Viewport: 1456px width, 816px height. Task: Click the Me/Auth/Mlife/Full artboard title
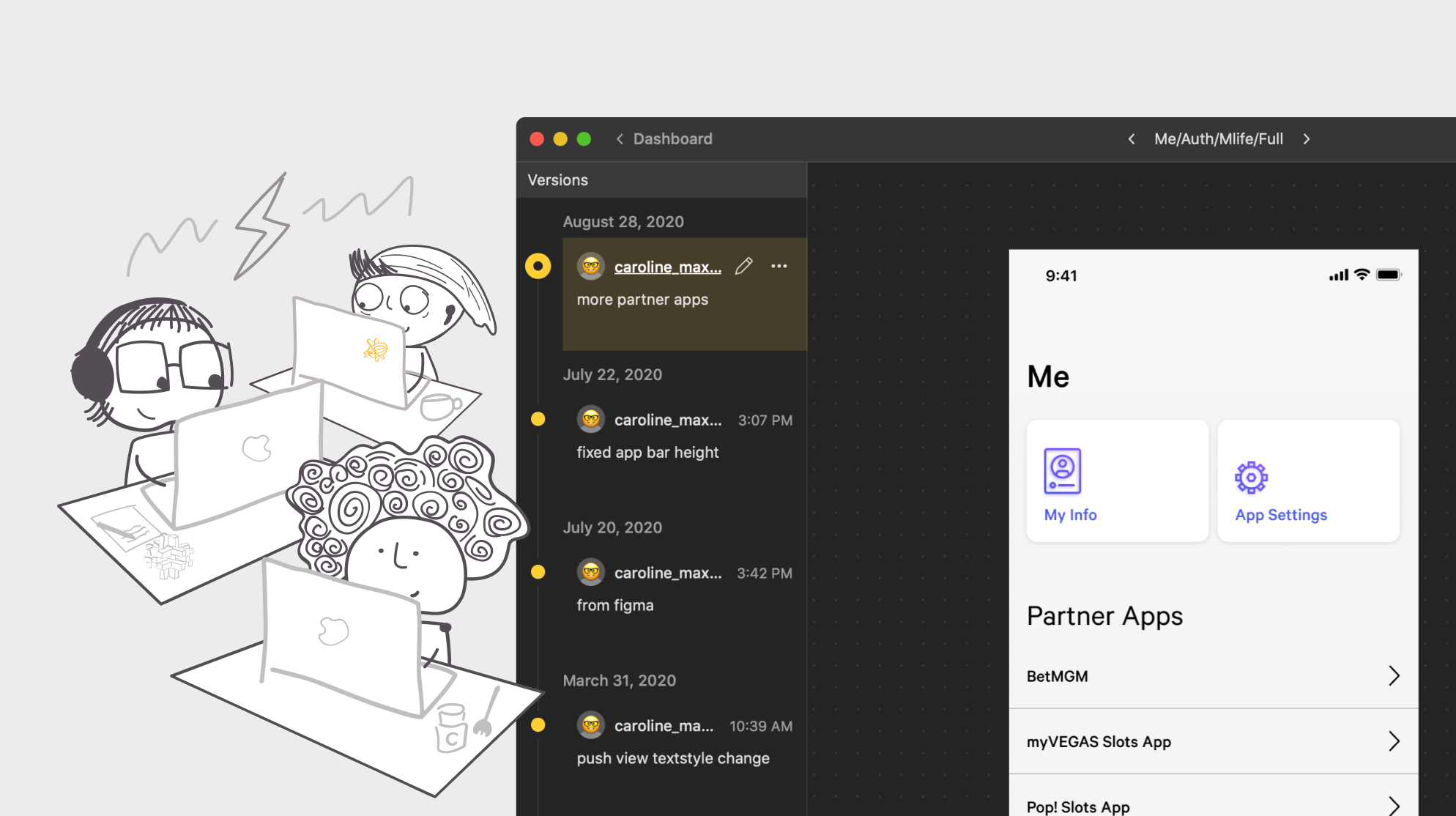pos(1219,139)
